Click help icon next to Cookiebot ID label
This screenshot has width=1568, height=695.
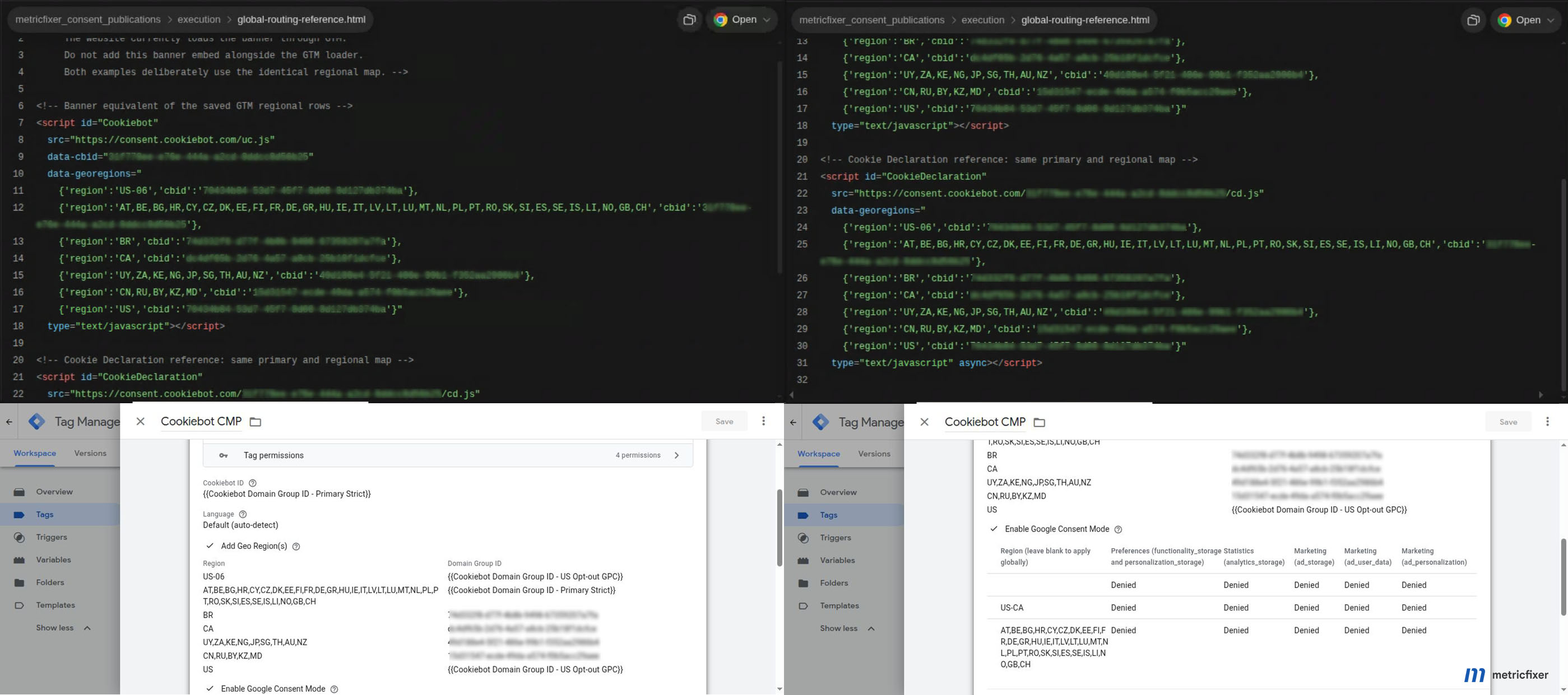point(253,483)
